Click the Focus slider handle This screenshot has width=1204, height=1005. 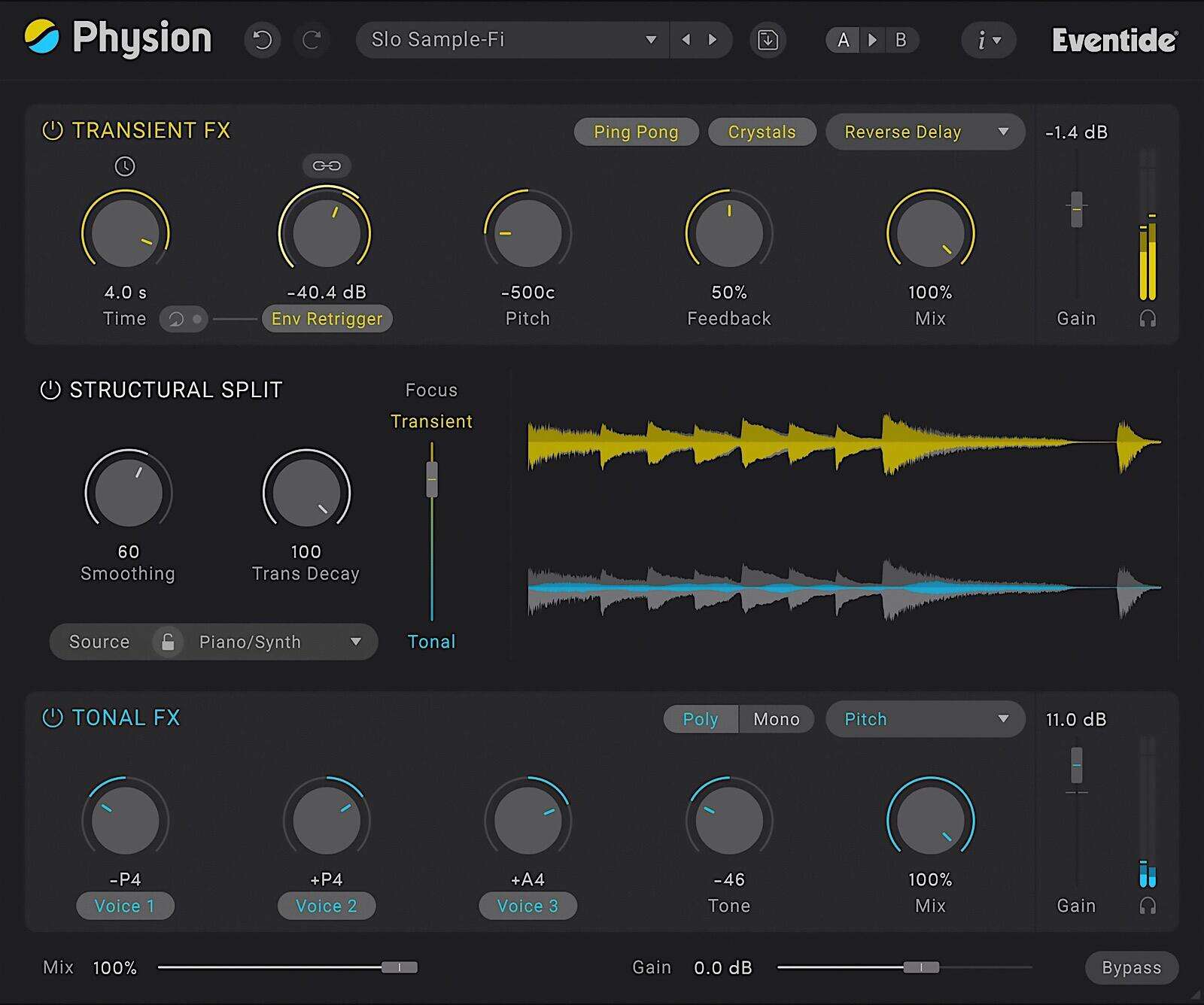(x=432, y=479)
